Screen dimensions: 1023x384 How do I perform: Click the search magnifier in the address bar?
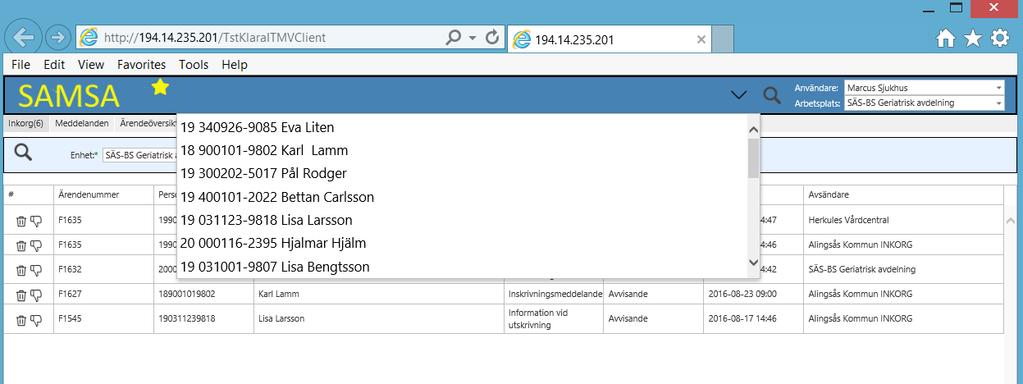click(453, 37)
